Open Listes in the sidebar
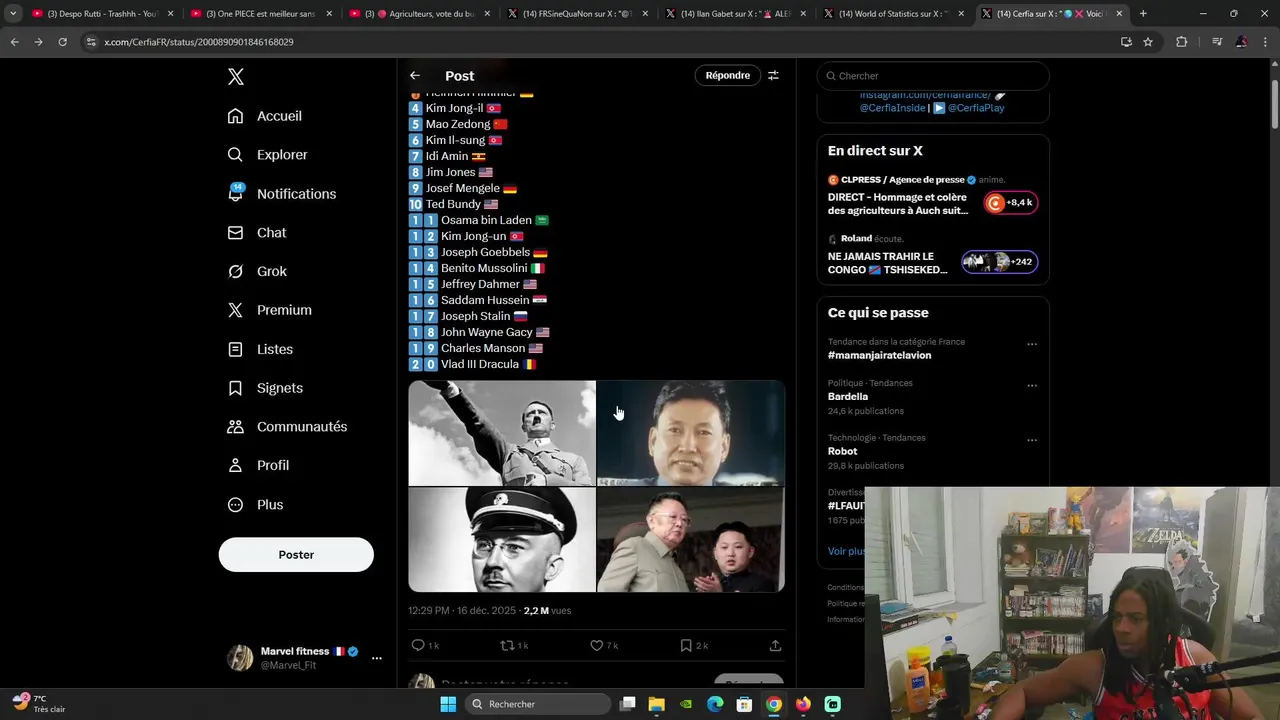Screen dimensions: 1280x720 [260, 349]
